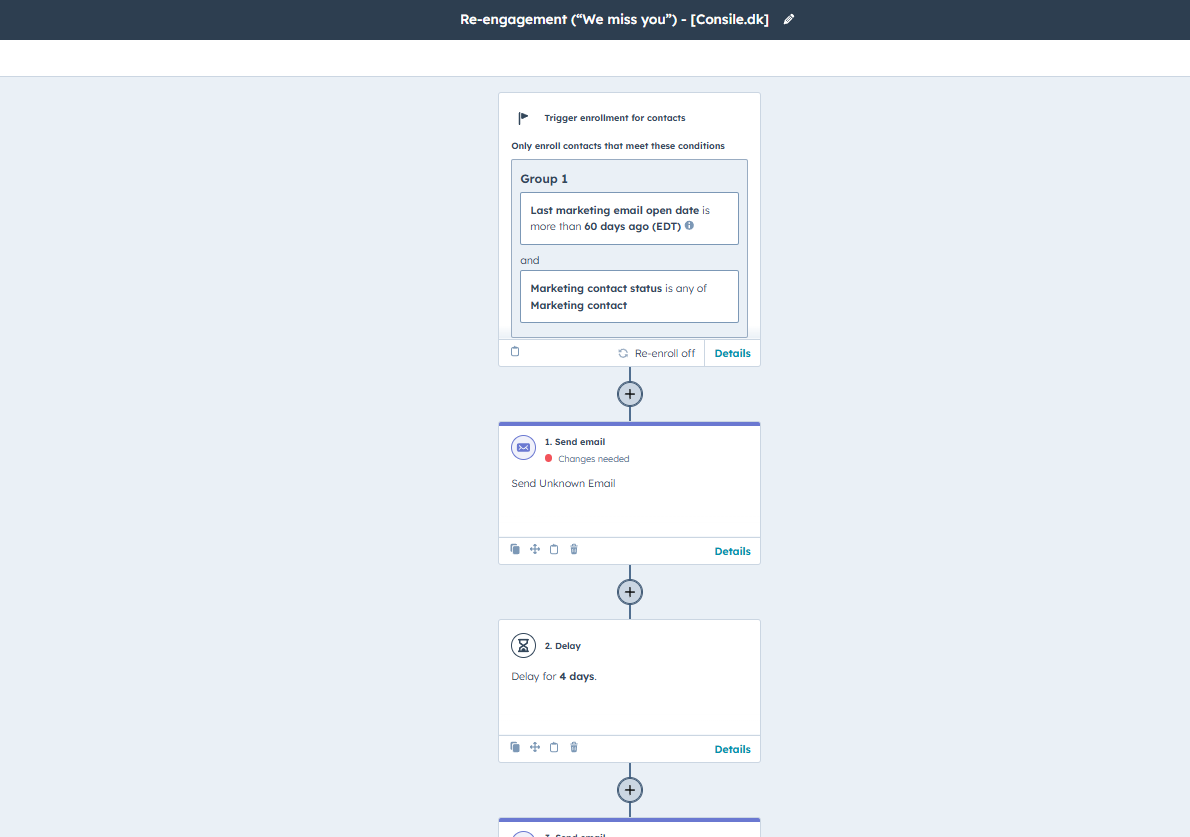Move the Delay action using the move icon
1190x837 pixels.
[x=534, y=747]
